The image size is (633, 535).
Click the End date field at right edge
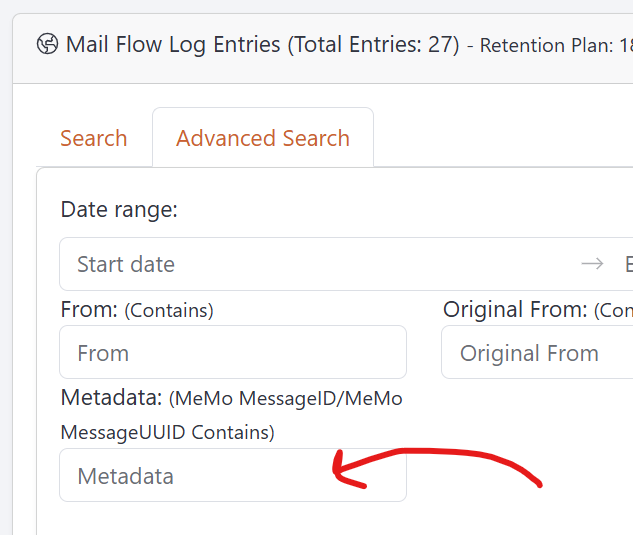coord(628,264)
